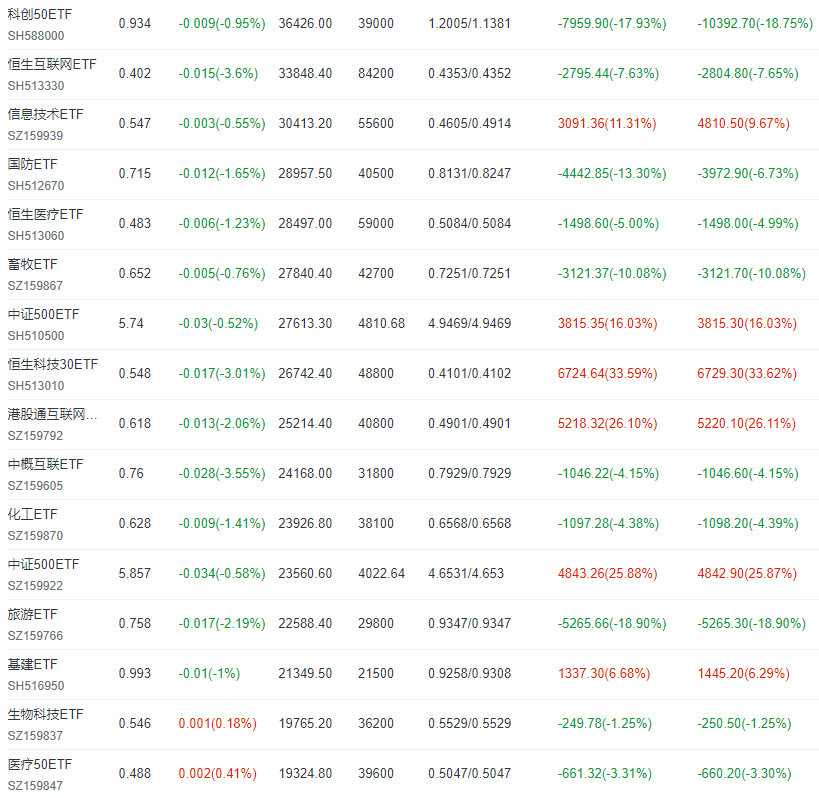Click market value 23926.80
Screen dimensions: 819x798
pyautogui.click(x=305, y=523)
